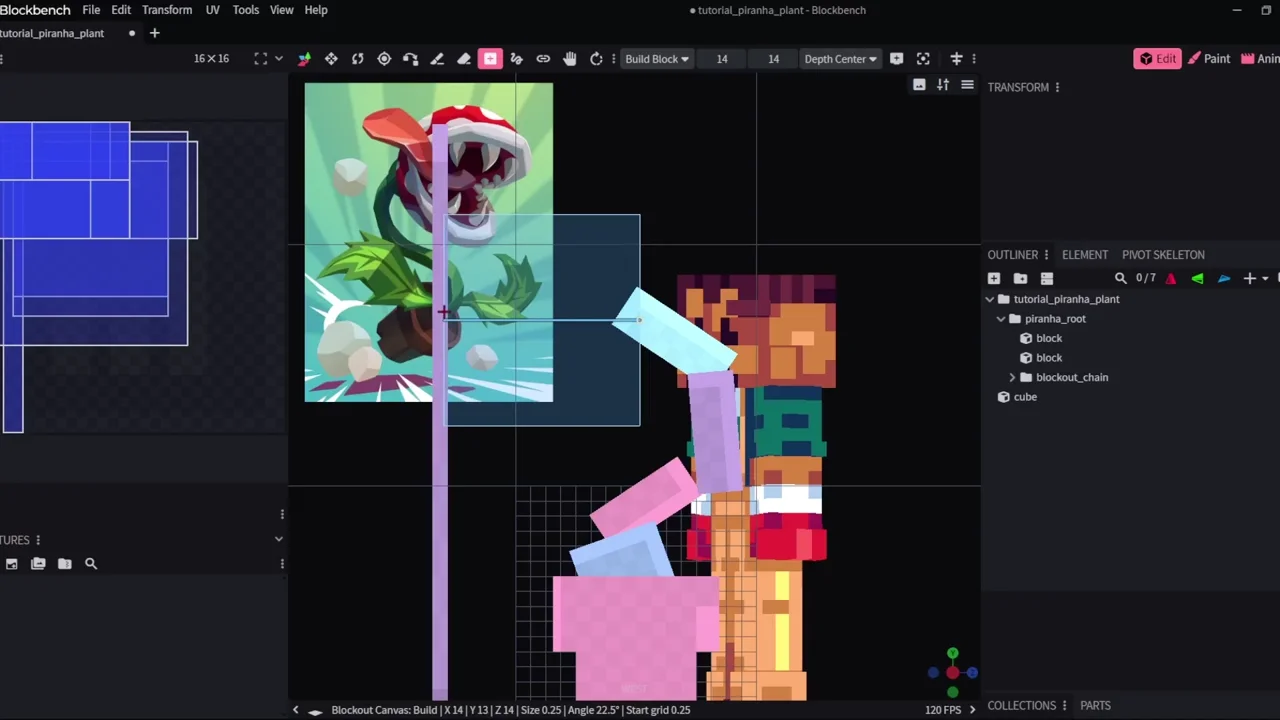The width and height of the screenshot is (1280, 720).
Task: Open the UV menu
Action: point(212,10)
